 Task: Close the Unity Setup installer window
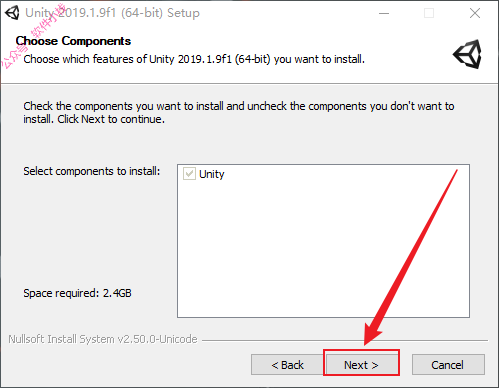475,13
